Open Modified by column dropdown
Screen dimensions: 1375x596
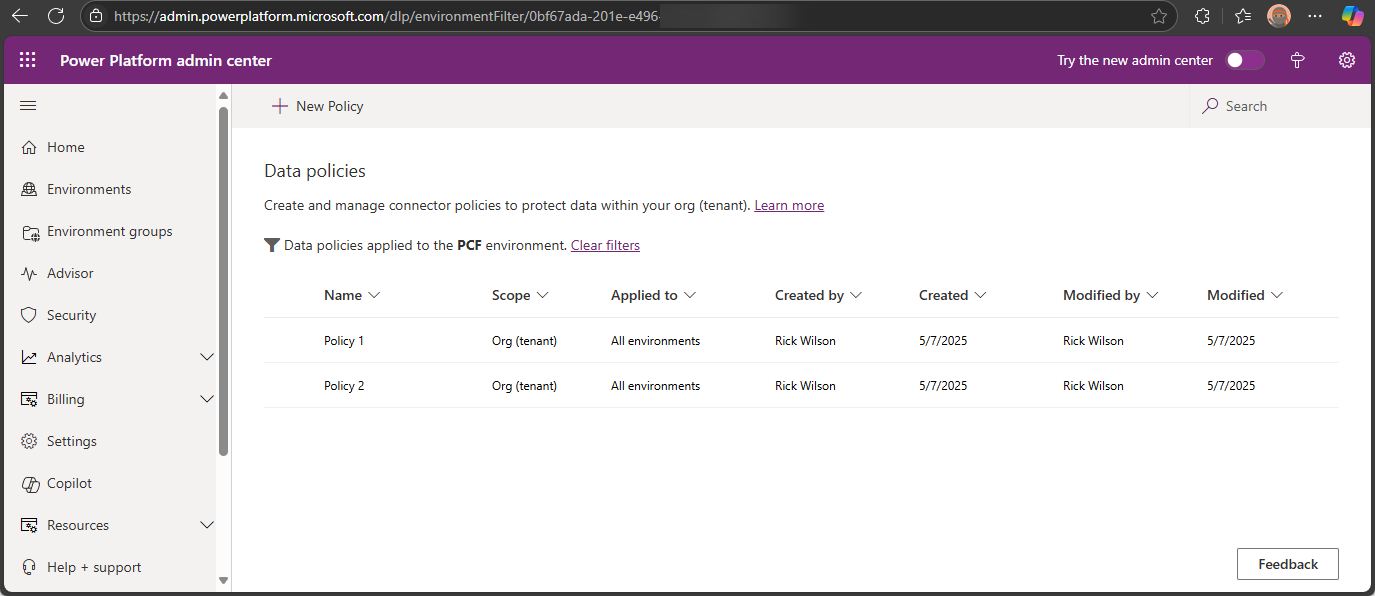click(x=1152, y=295)
